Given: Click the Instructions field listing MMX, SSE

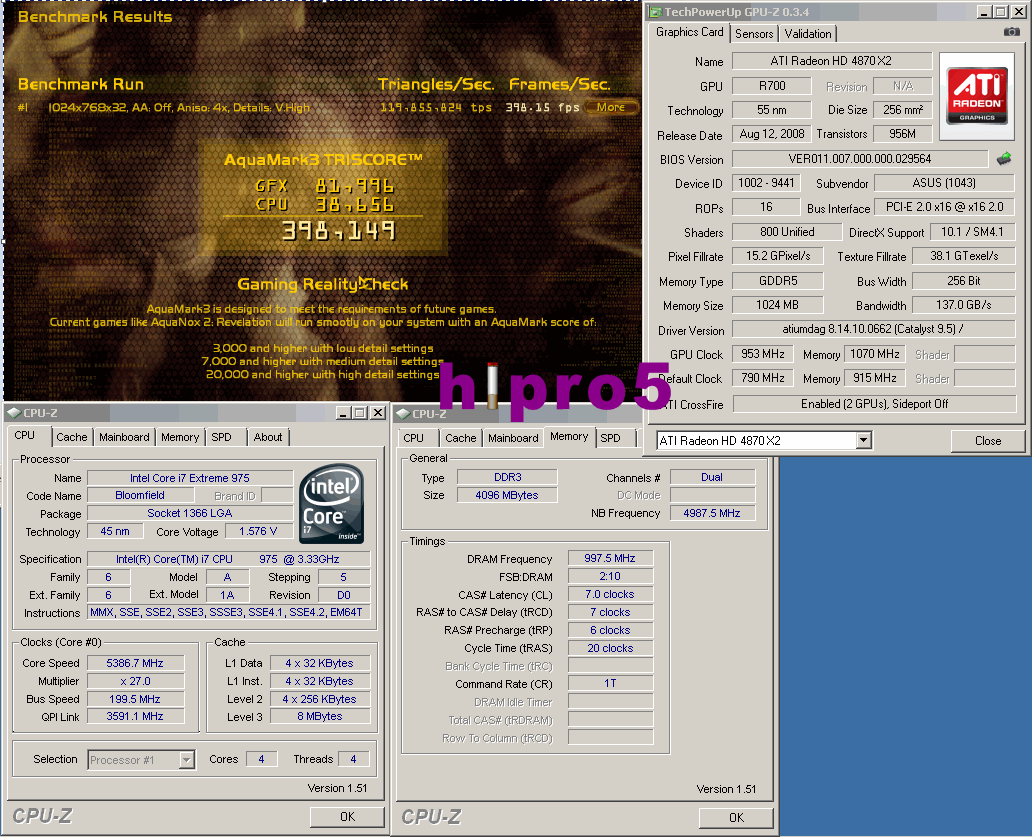Looking at the screenshot, I should (228, 612).
